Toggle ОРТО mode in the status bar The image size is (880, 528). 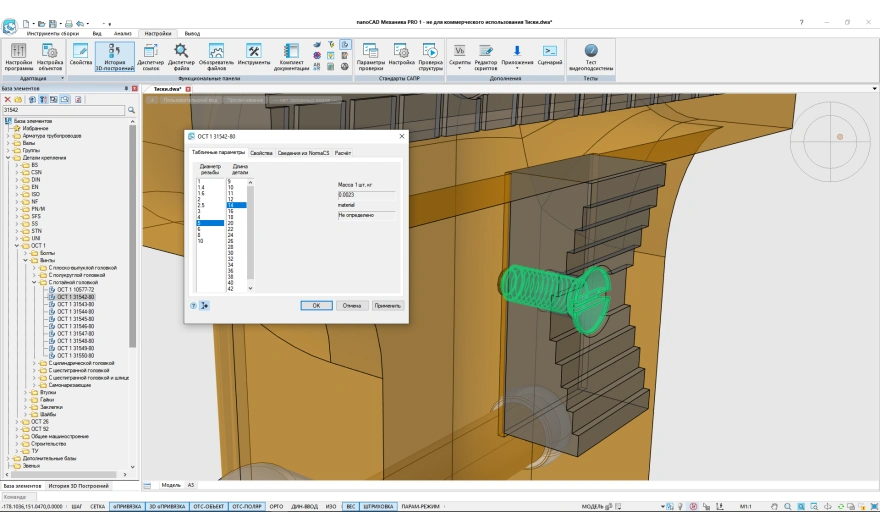pos(276,507)
